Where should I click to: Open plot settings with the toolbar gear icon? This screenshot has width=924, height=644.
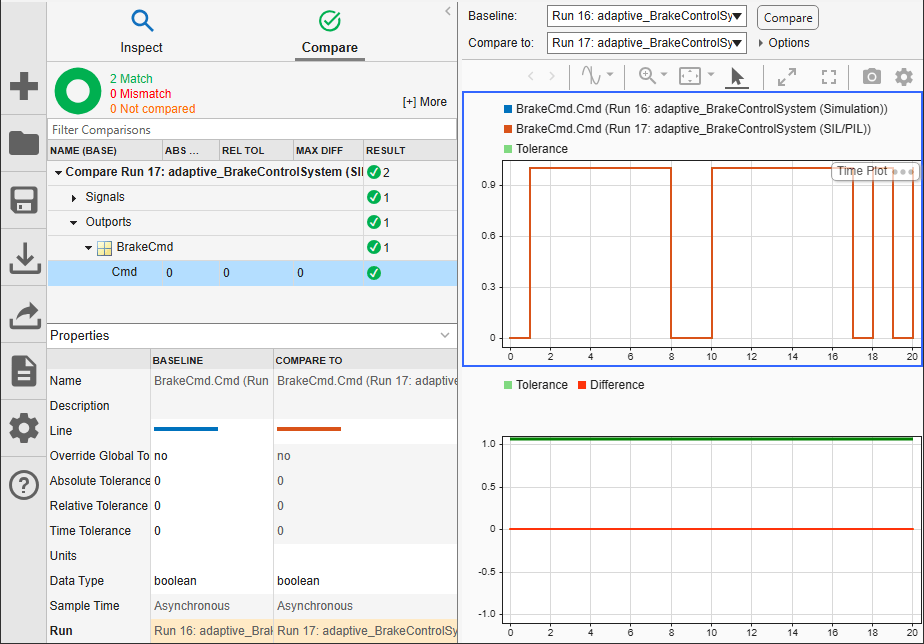coord(903,77)
